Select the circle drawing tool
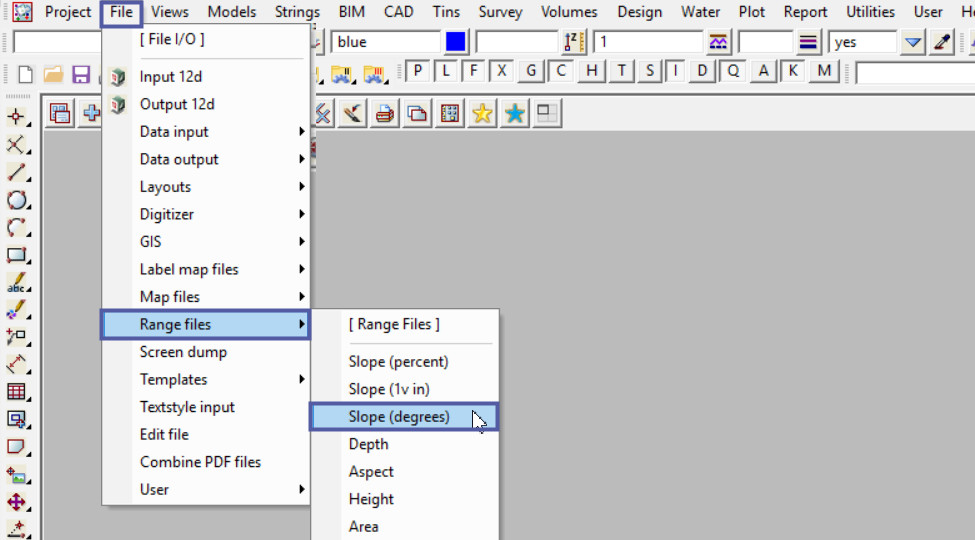The image size is (975, 540). click(x=17, y=200)
